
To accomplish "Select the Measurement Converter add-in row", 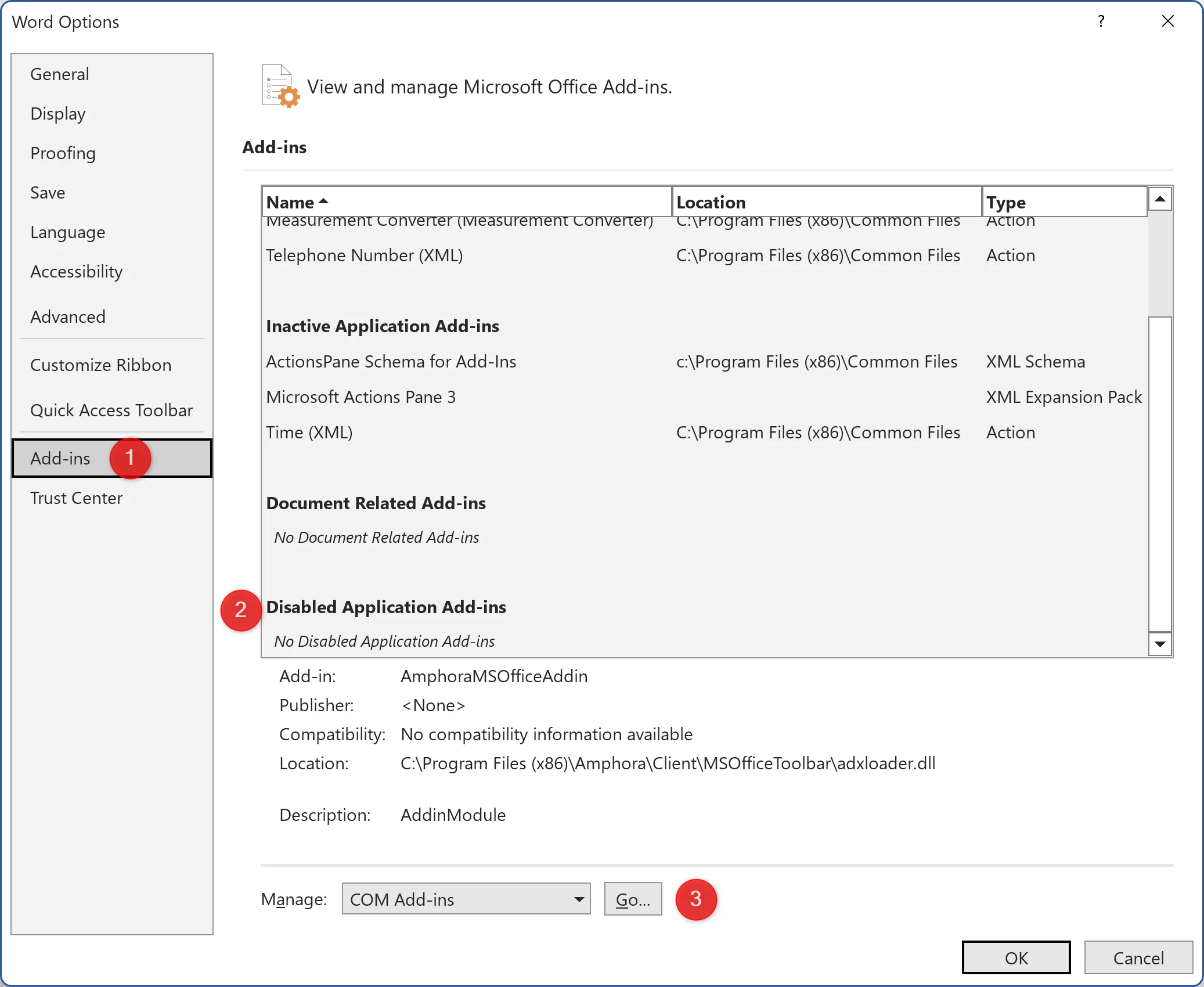I will pos(704,224).
